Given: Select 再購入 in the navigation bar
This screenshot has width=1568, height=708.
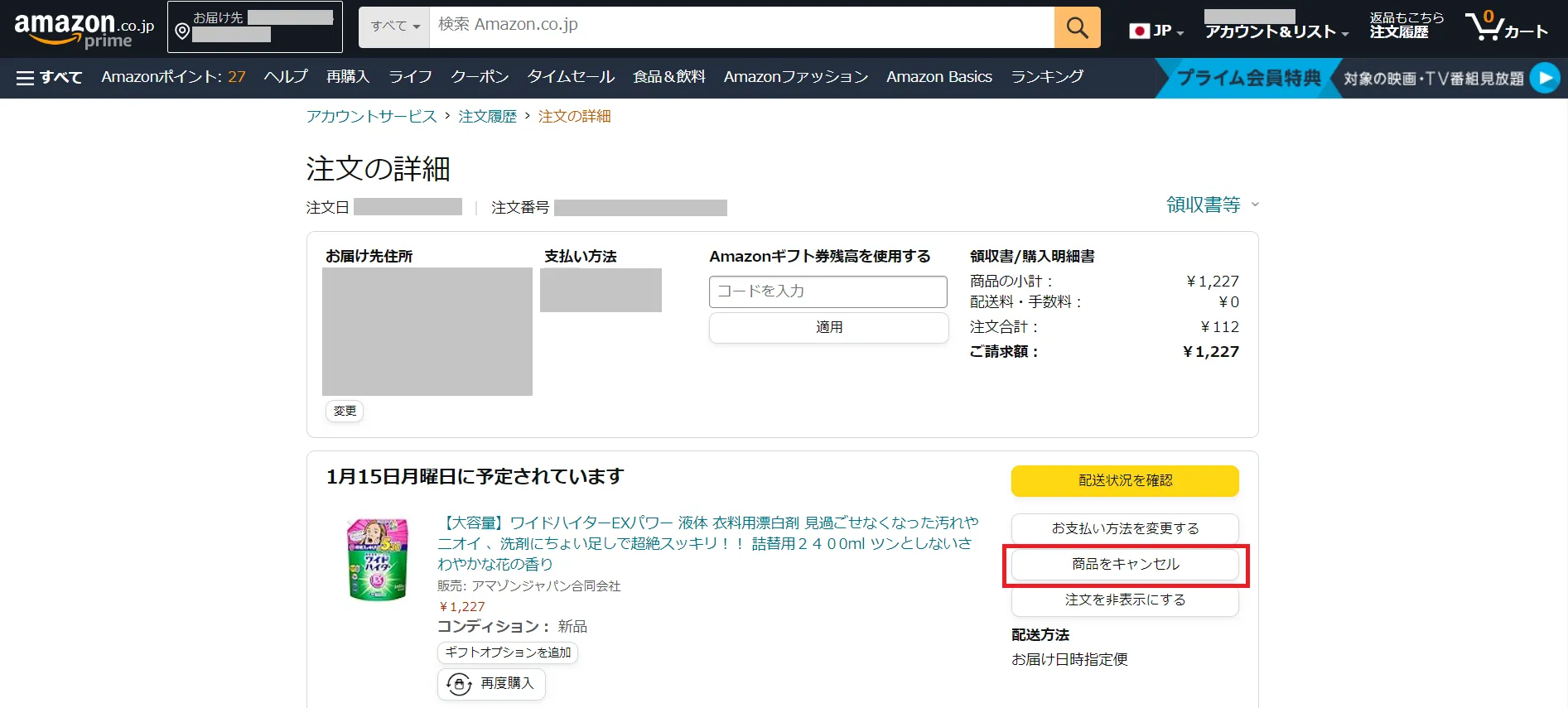Looking at the screenshot, I should pos(348,77).
